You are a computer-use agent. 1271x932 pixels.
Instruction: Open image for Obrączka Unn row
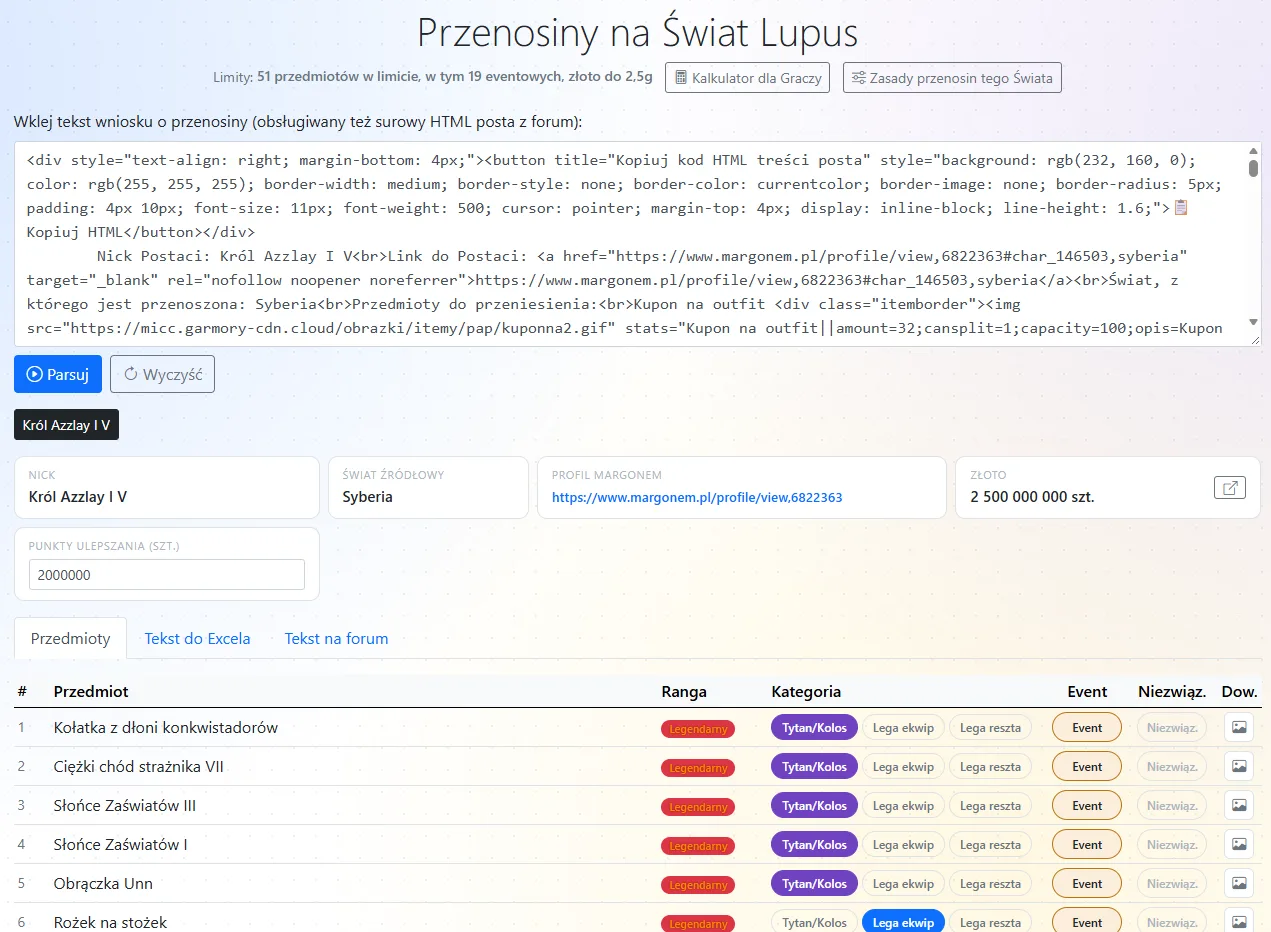pyautogui.click(x=1239, y=883)
